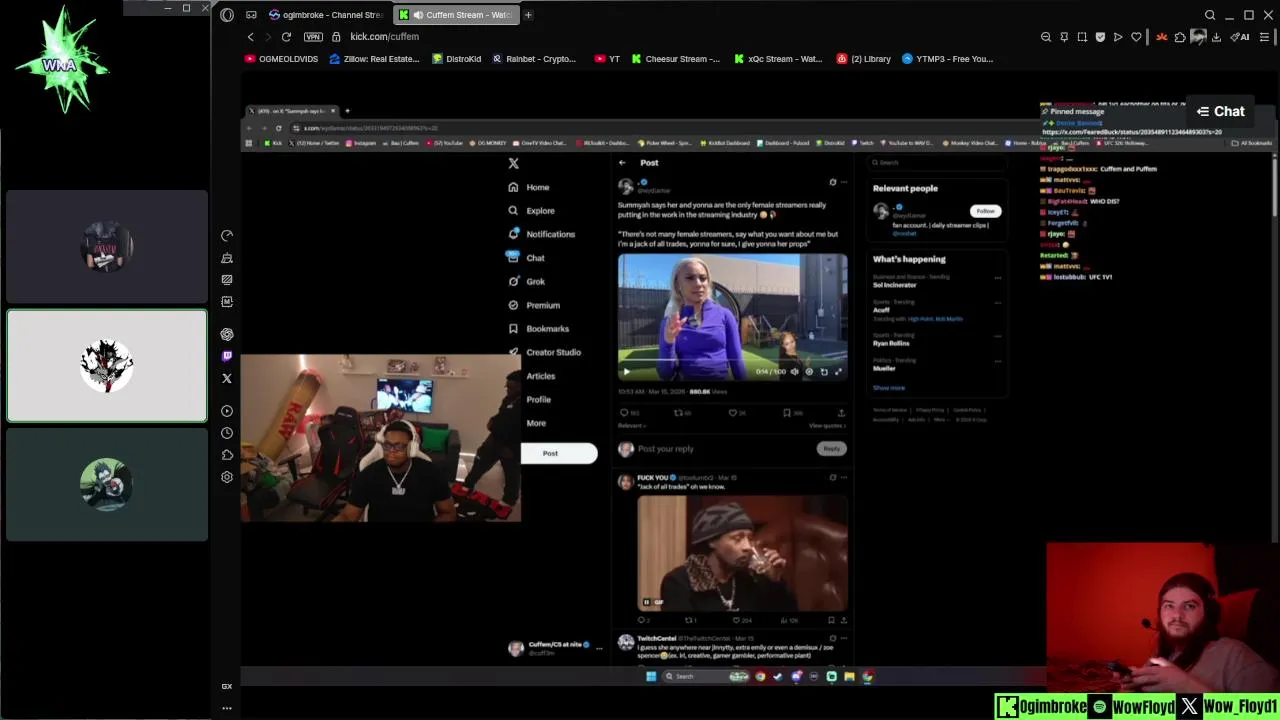Click the Chat button on the stream
Viewport: 1280px width, 720px height.
click(x=1221, y=111)
